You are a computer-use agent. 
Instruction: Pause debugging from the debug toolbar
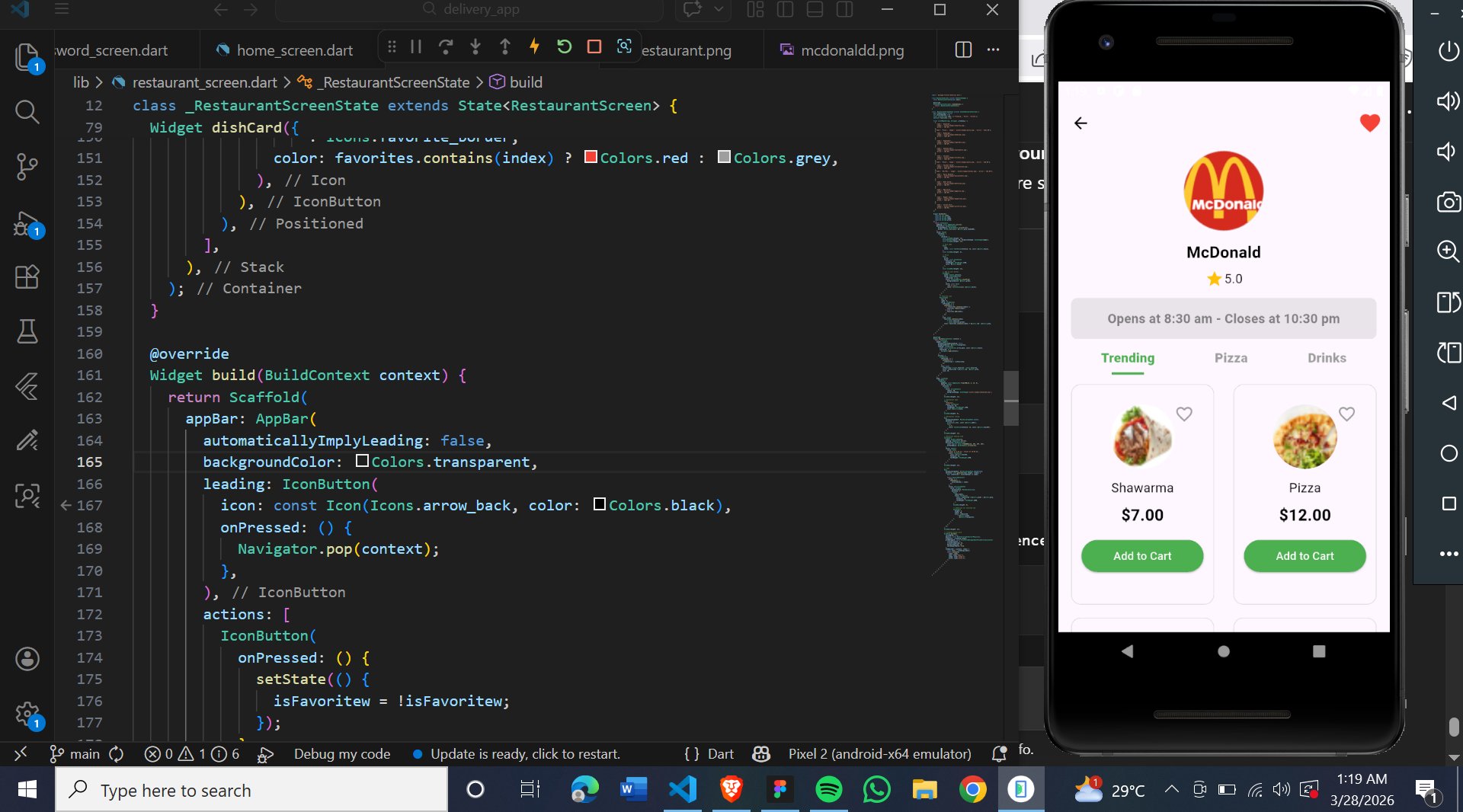(416, 46)
